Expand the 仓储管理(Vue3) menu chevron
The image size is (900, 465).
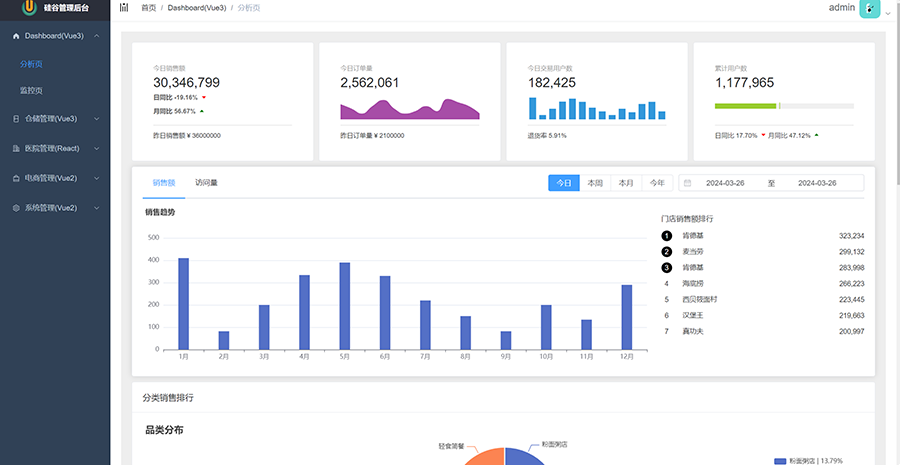coord(96,119)
